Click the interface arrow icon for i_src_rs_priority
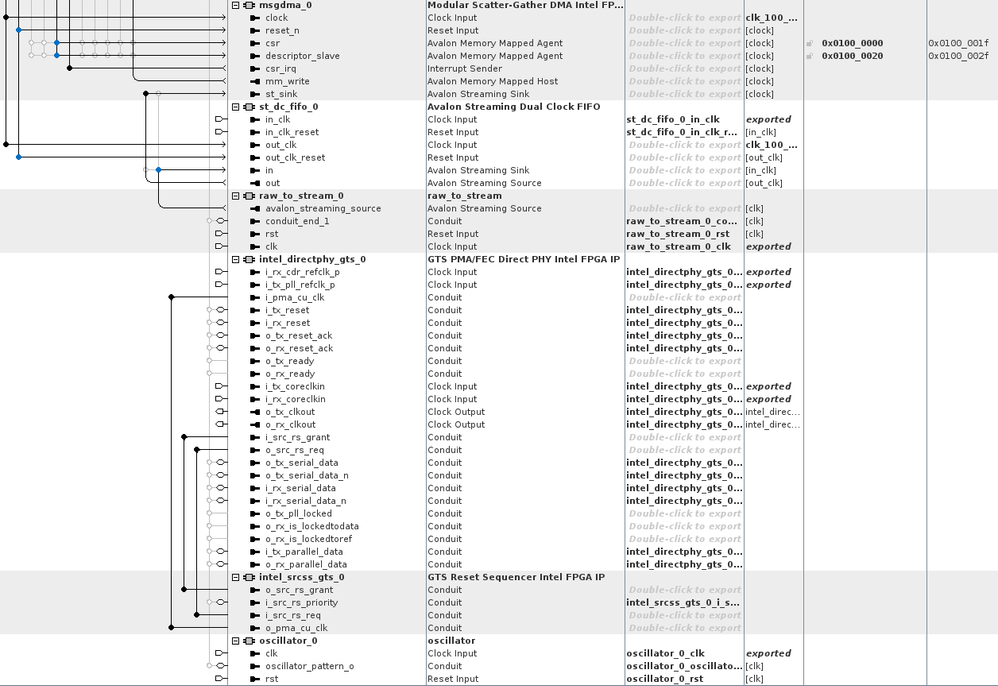998x686 pixels. (255, 603)
